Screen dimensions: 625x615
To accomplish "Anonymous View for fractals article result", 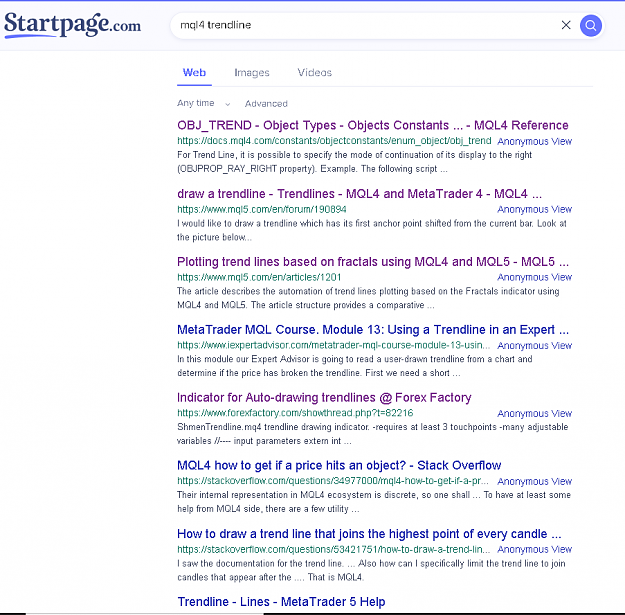I will (535, 277).
